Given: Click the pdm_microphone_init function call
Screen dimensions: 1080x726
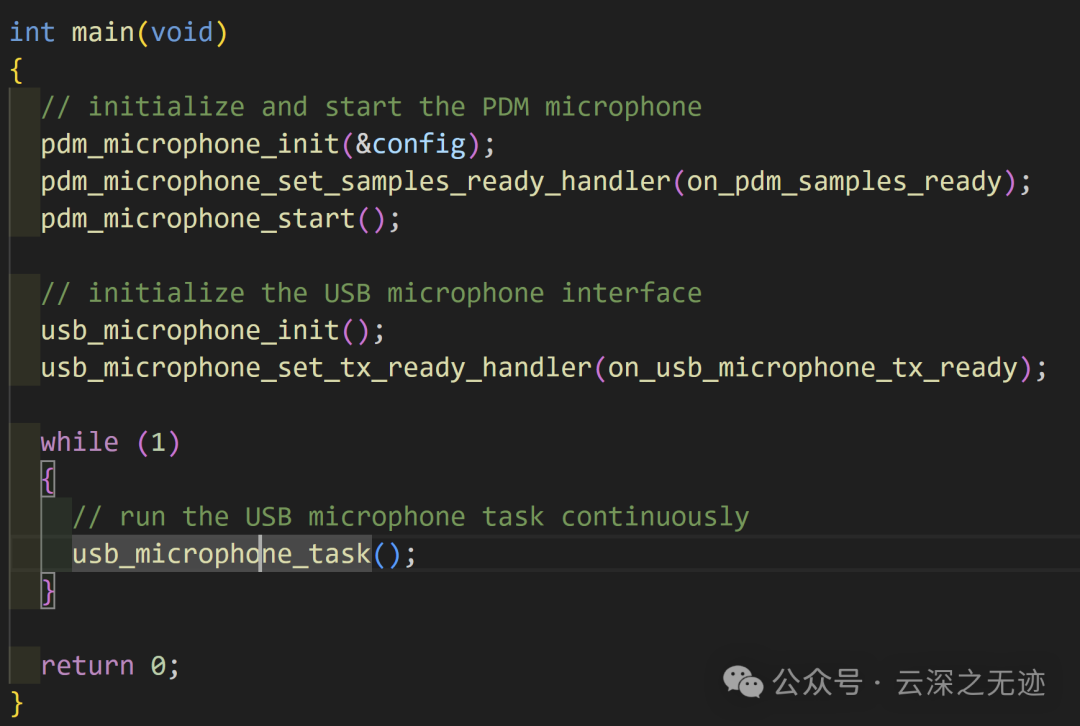Looking at the screenshot, I should tap(190, 145).
